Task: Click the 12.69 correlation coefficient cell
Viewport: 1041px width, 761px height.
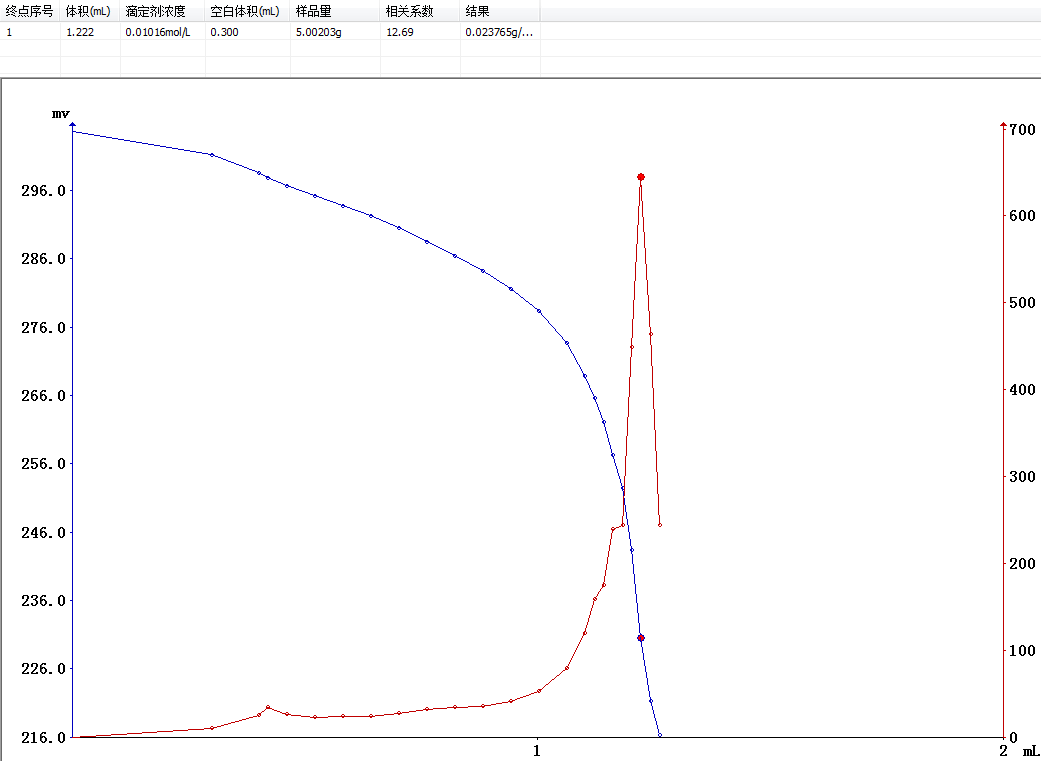Action: click(399, 32)
